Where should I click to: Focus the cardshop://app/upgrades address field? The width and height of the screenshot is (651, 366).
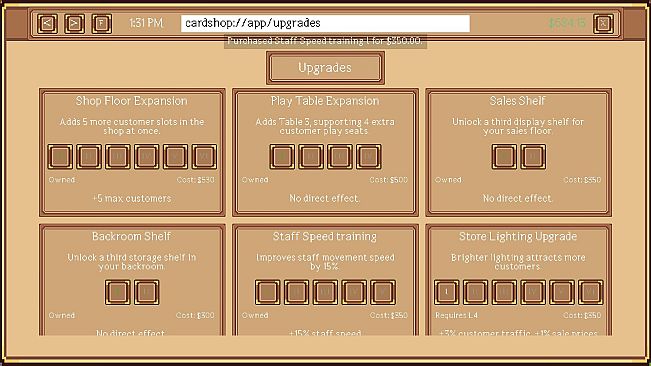coord(325,23)
